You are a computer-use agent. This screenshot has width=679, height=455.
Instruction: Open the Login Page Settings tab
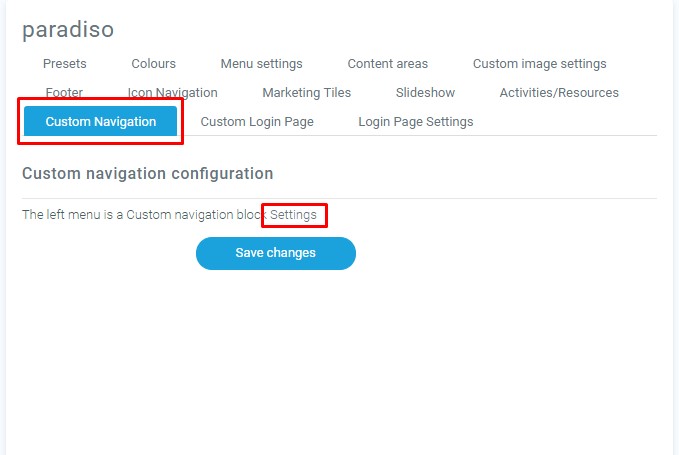coord(415,122)
